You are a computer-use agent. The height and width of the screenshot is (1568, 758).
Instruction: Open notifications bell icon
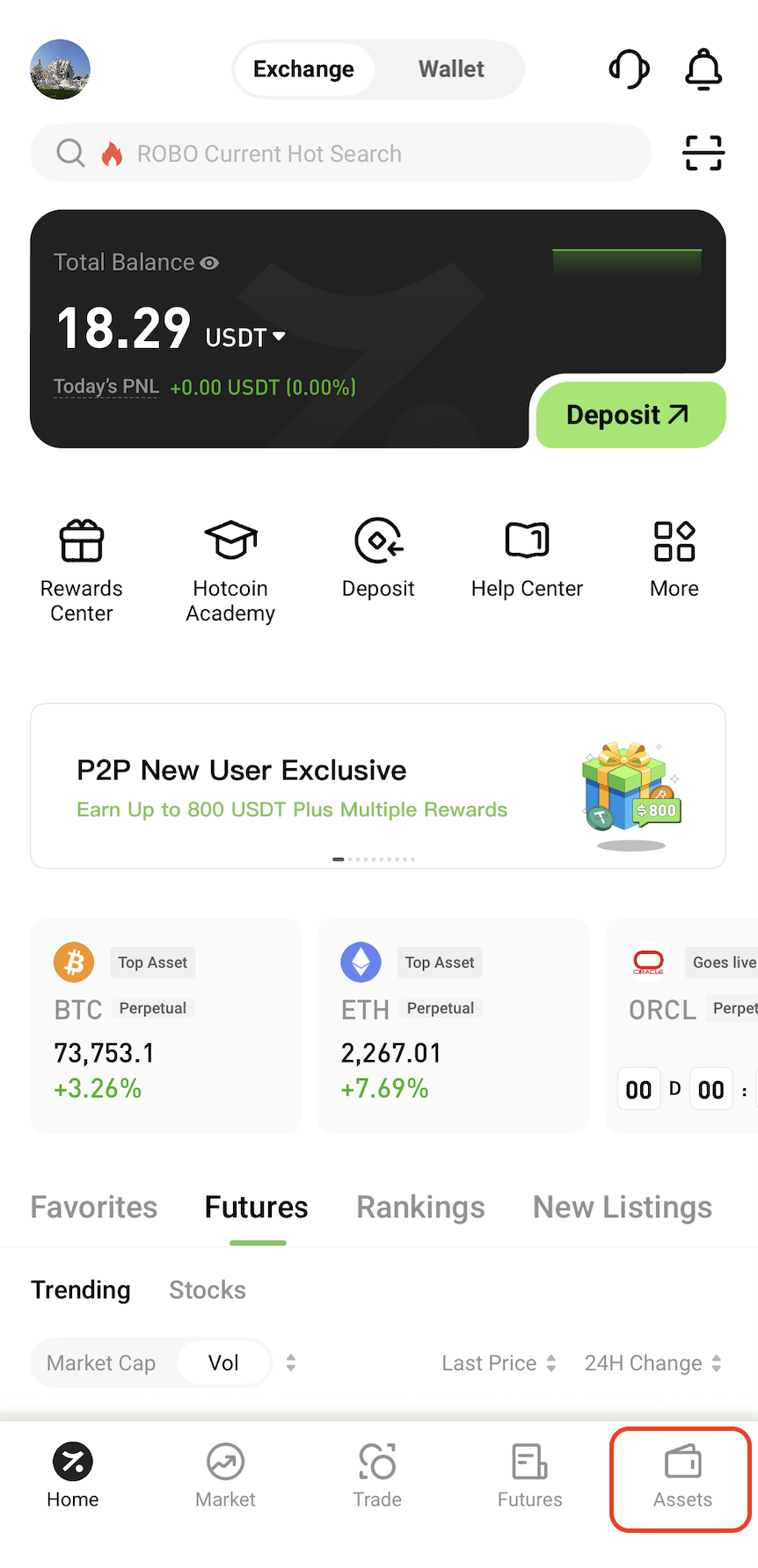point(703,69)
